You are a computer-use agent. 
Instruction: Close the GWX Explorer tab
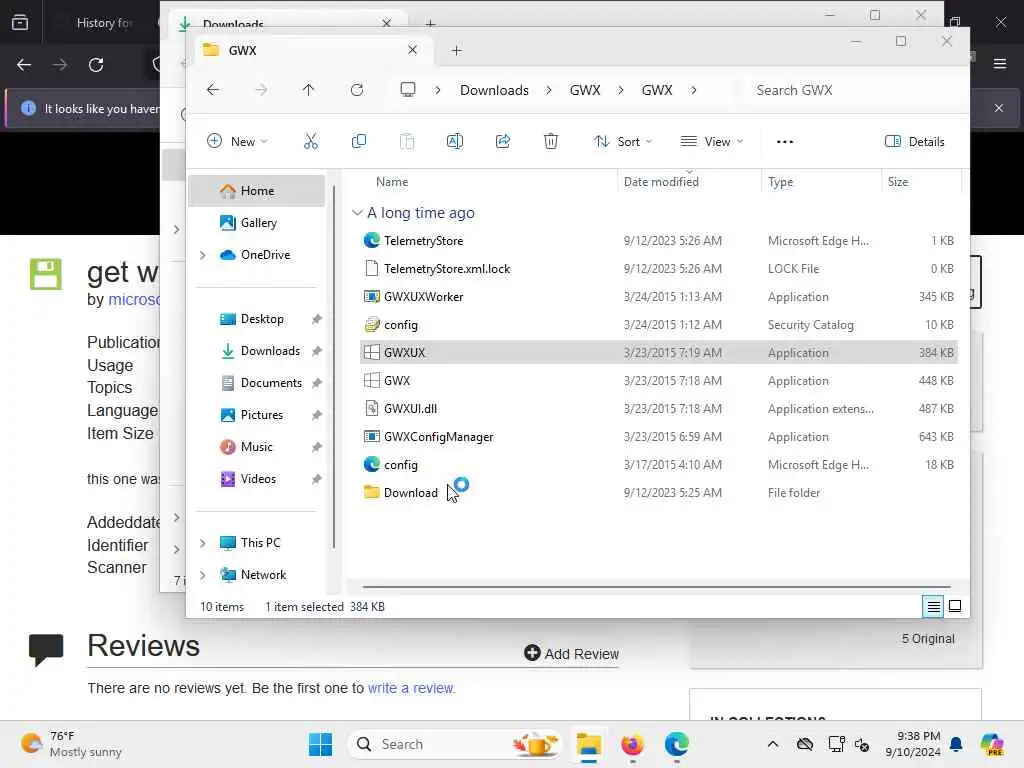412,50
